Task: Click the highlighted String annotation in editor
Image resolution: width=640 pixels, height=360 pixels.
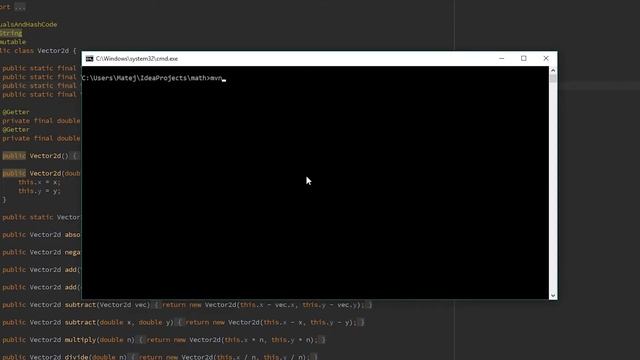Action: point(11,33)
